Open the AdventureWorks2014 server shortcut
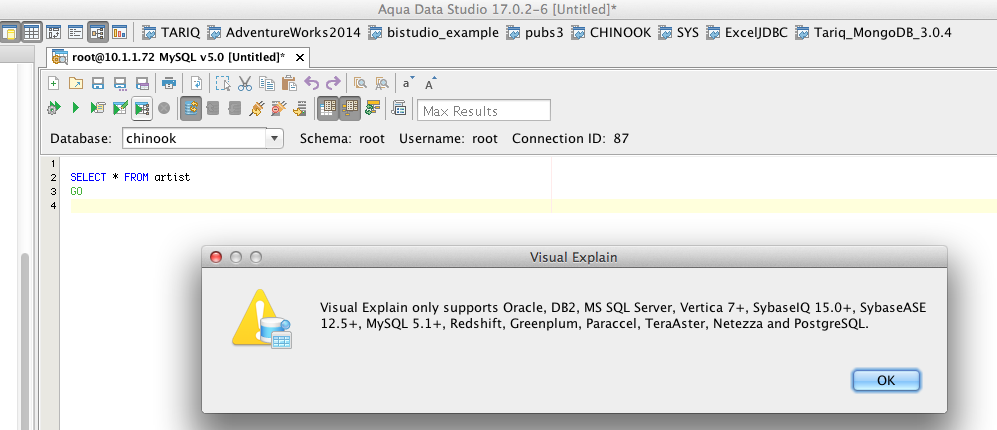This screenshot has width=997, height=430. (284, 32)
